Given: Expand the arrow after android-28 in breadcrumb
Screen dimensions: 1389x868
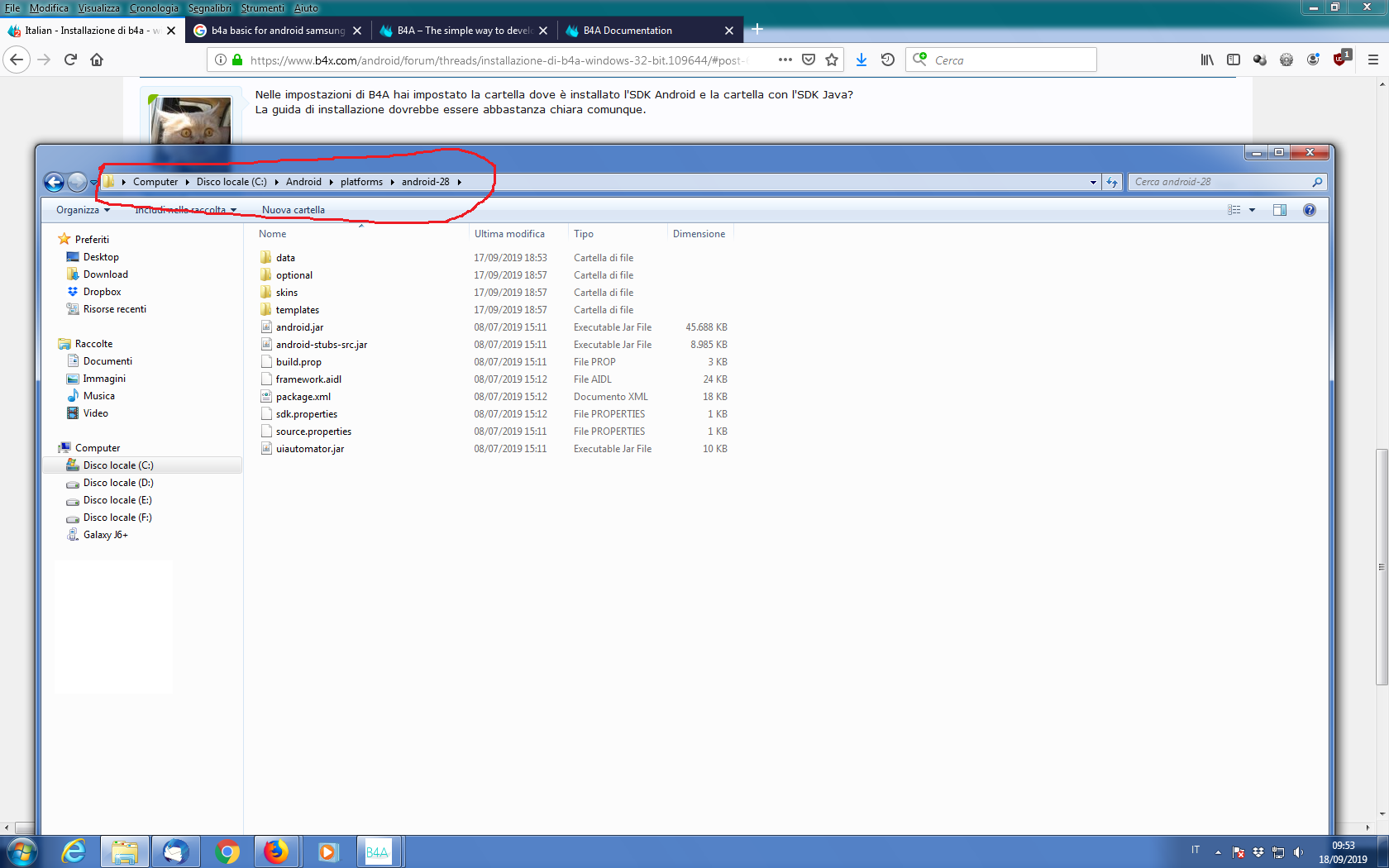Looking at the screenshot, I should 460,182.
